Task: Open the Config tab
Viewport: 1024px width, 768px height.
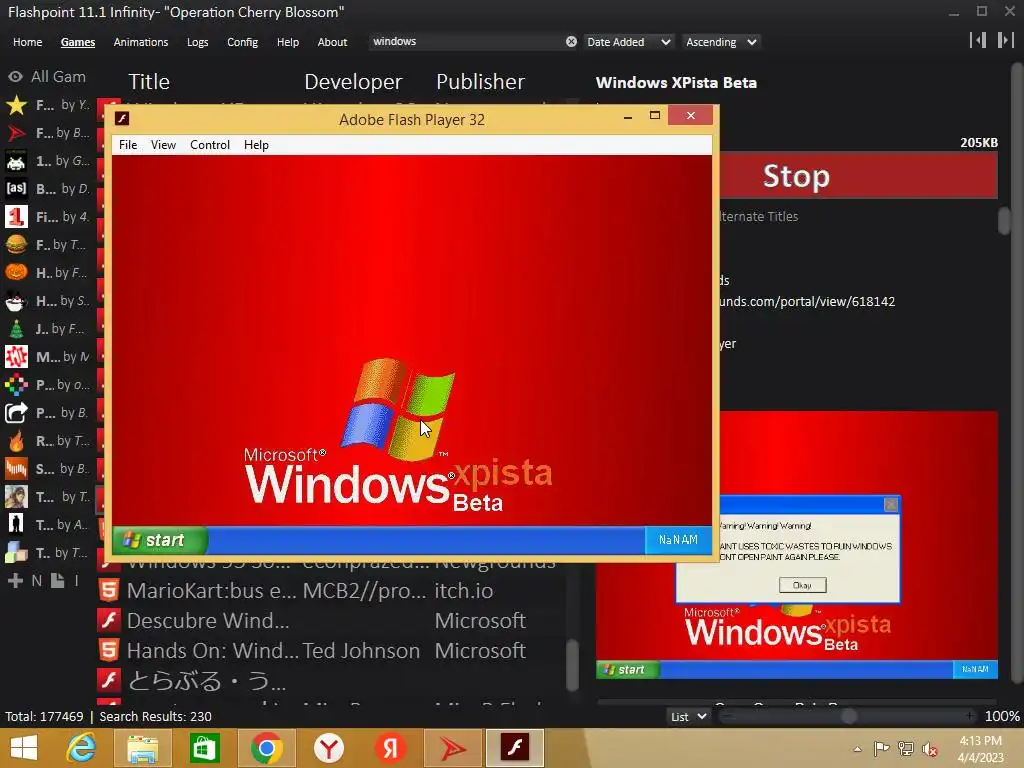Action: pos(242,42)
